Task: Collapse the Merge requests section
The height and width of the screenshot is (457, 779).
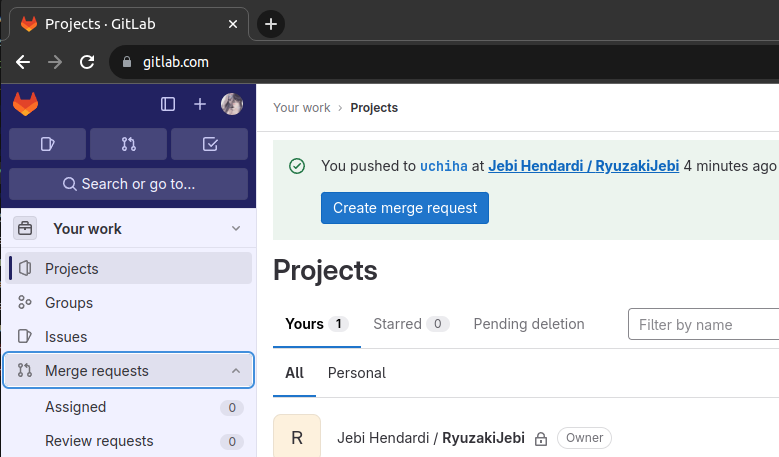Action: [x=236, y=371]
